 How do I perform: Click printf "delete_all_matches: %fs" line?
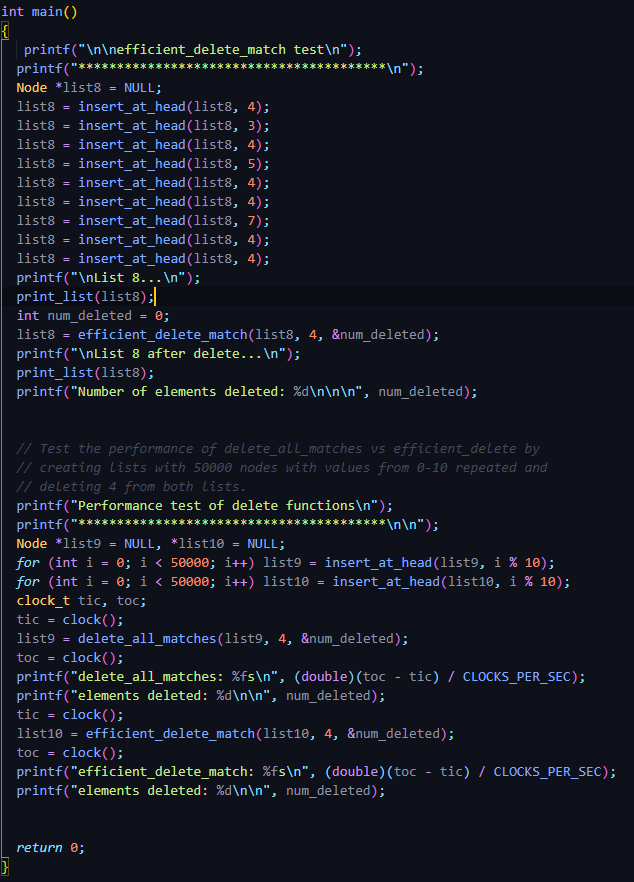[300, 677]
